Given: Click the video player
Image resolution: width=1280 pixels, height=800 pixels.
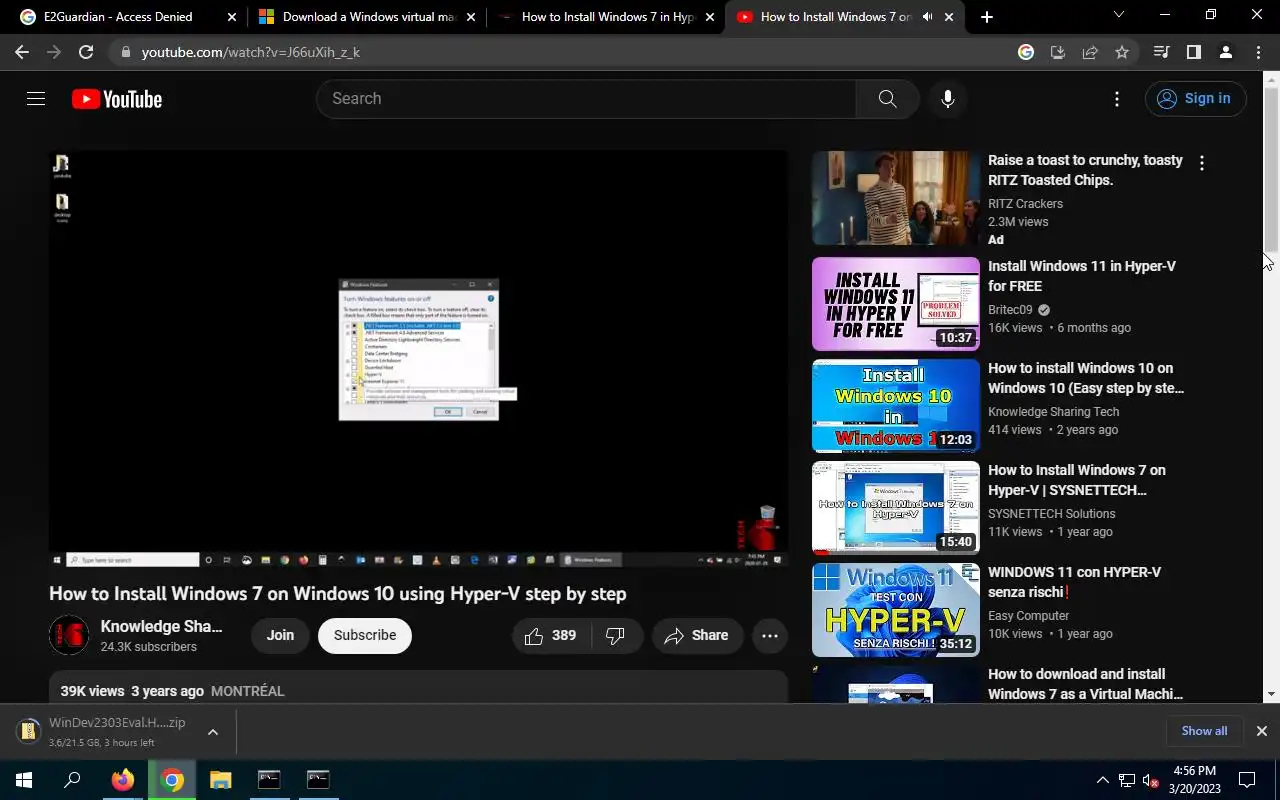Looking at the screenshot, I should point(418,360).
